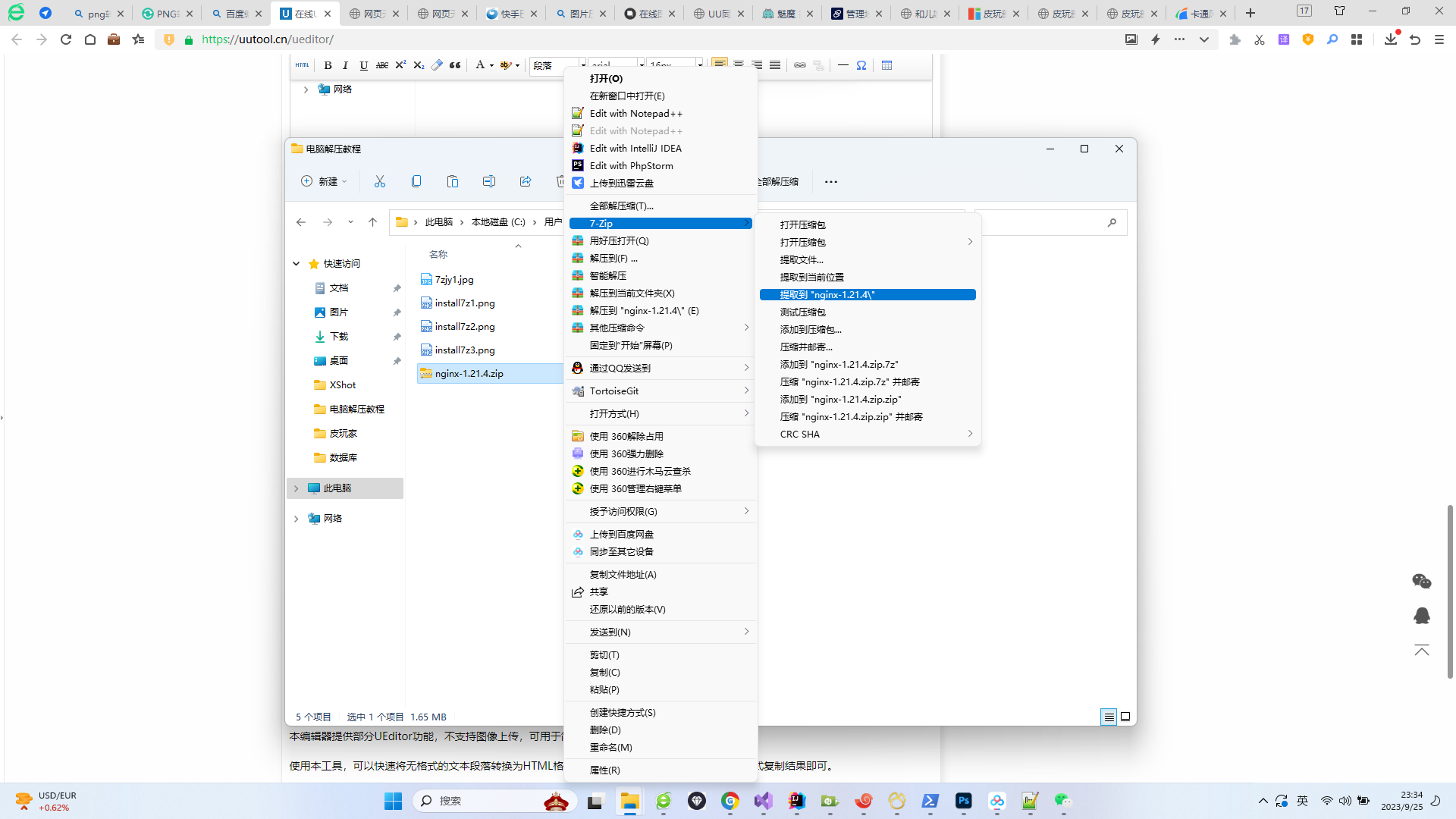1456x819 pixels.
Task: Click the back-to-top arrow on the page
Action: [1422, 651]
